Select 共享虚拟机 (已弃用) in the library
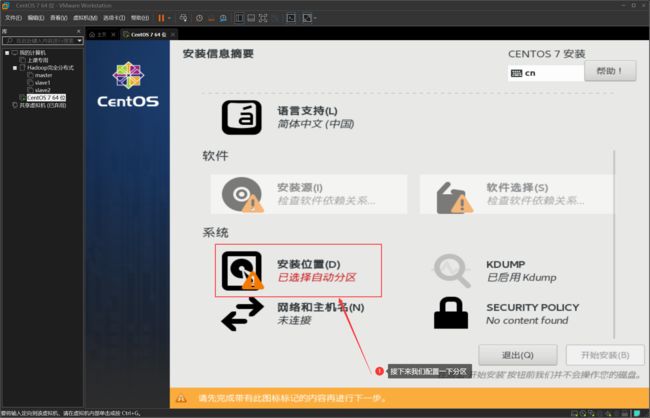The width and height of the screenshot is (650, 418). pos(43,105)
